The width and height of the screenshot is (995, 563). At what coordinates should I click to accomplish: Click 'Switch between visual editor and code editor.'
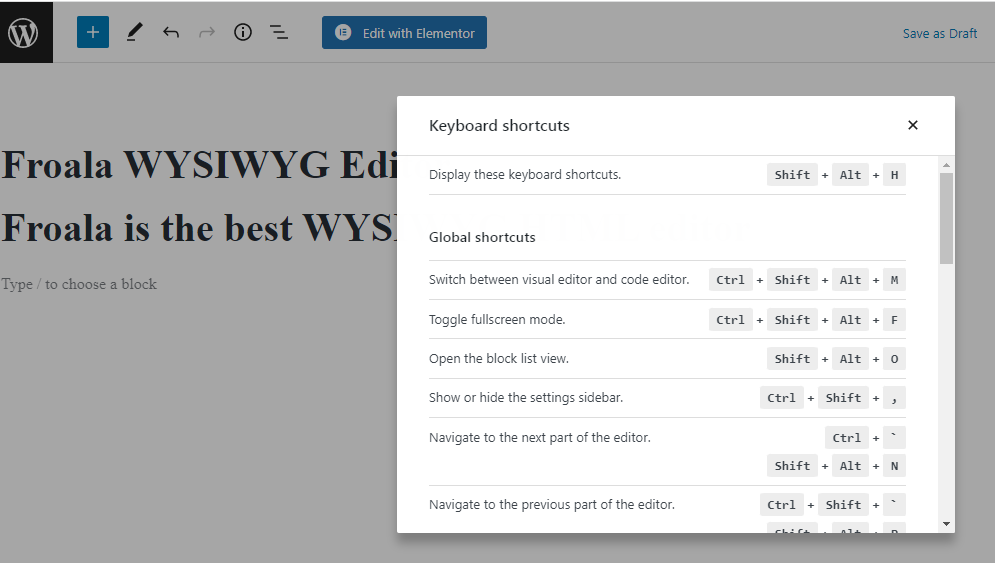(559, 280)
